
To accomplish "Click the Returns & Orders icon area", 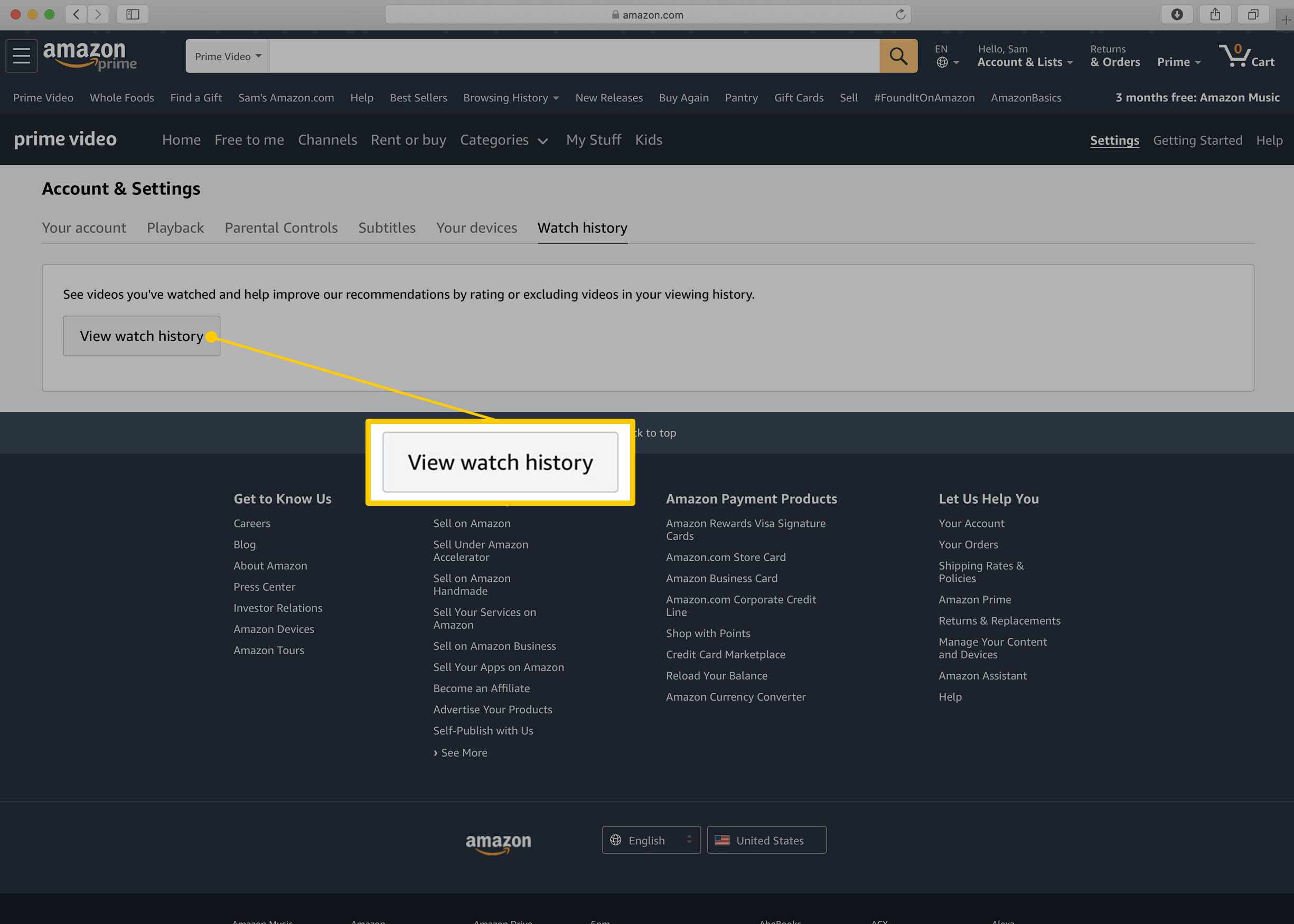I will point(1114,55).
